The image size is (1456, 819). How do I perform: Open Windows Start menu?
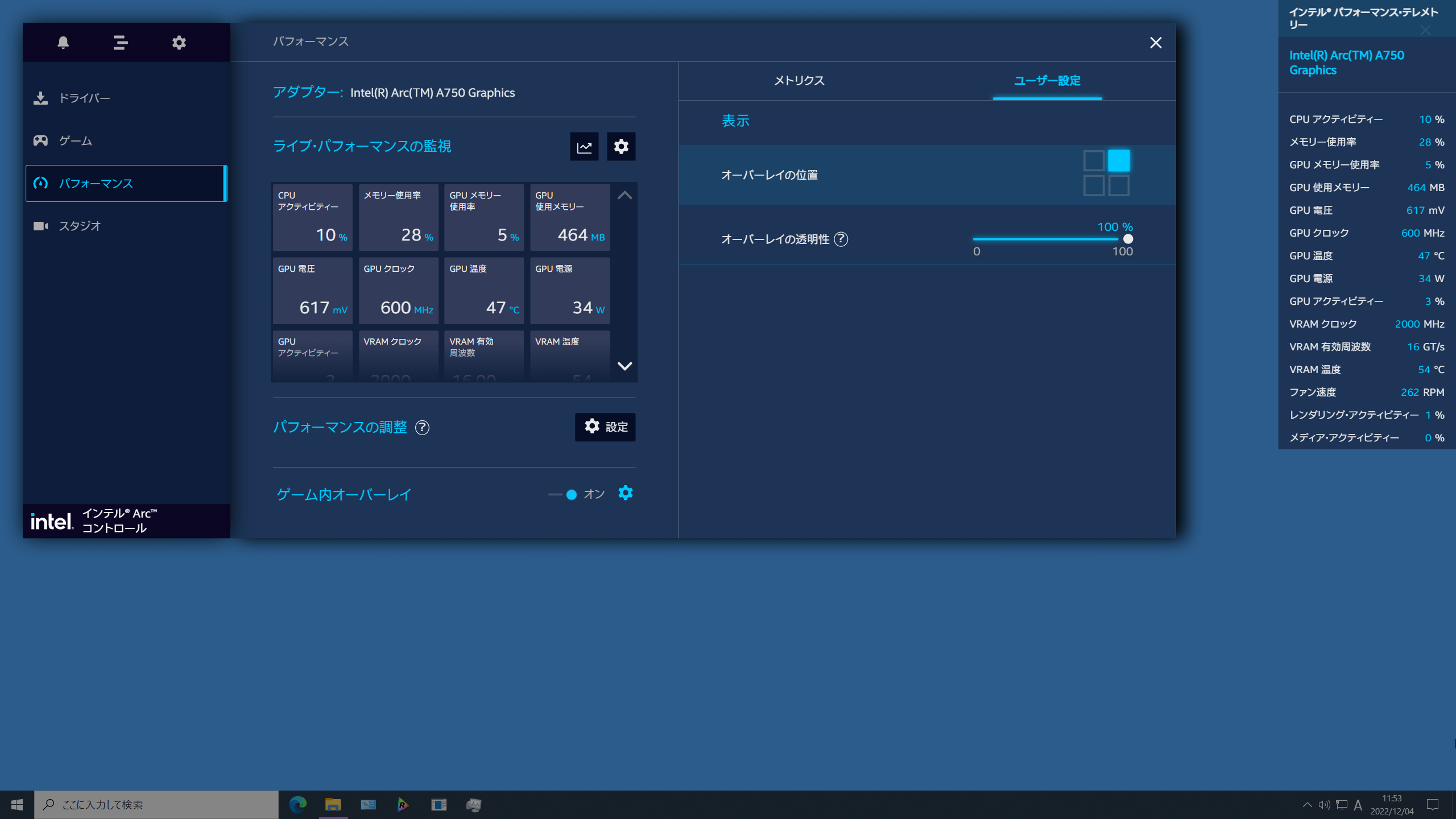[17, 805]
